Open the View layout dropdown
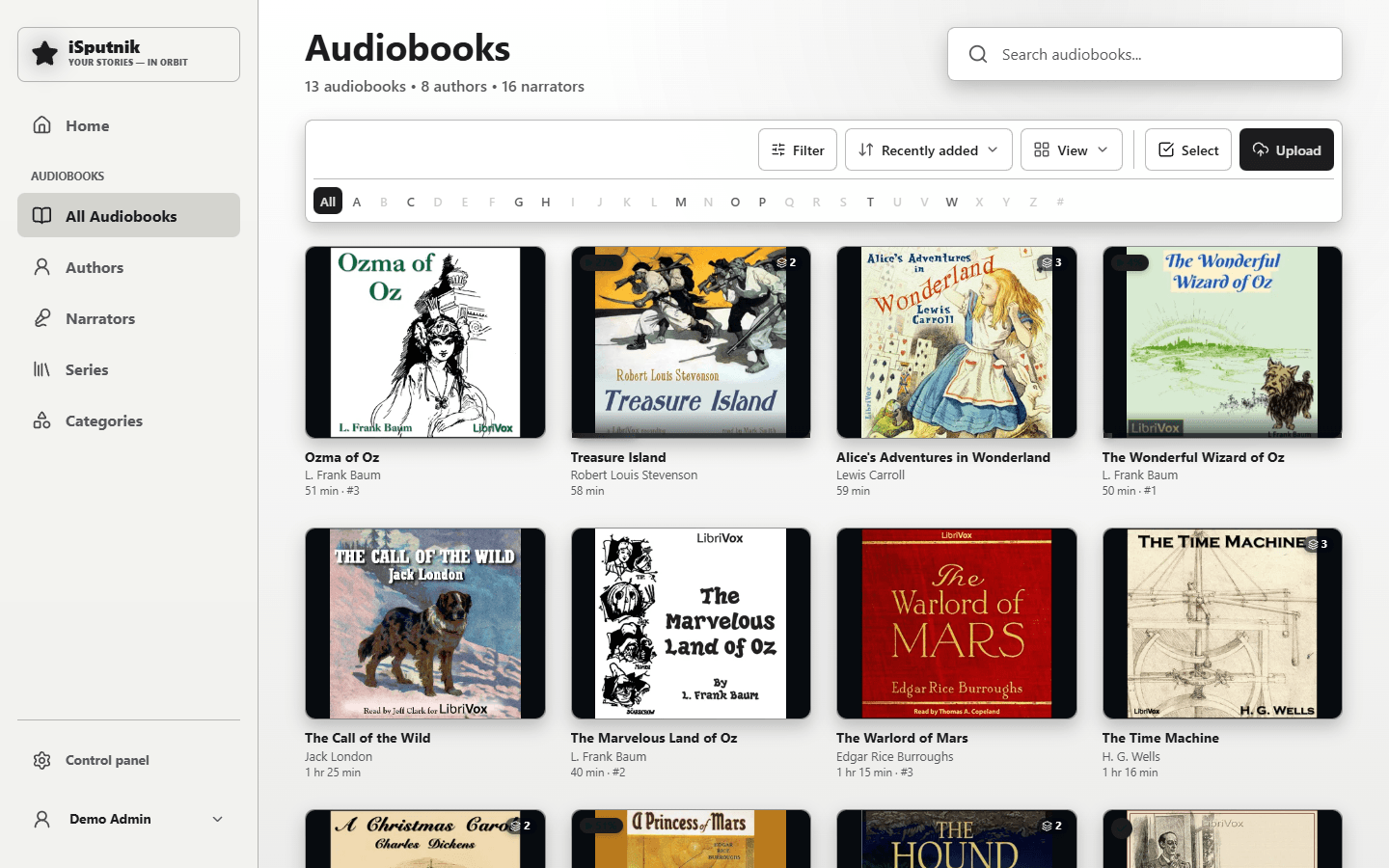This screenshot has width=1389, height=868. [x=1071, y=149]
